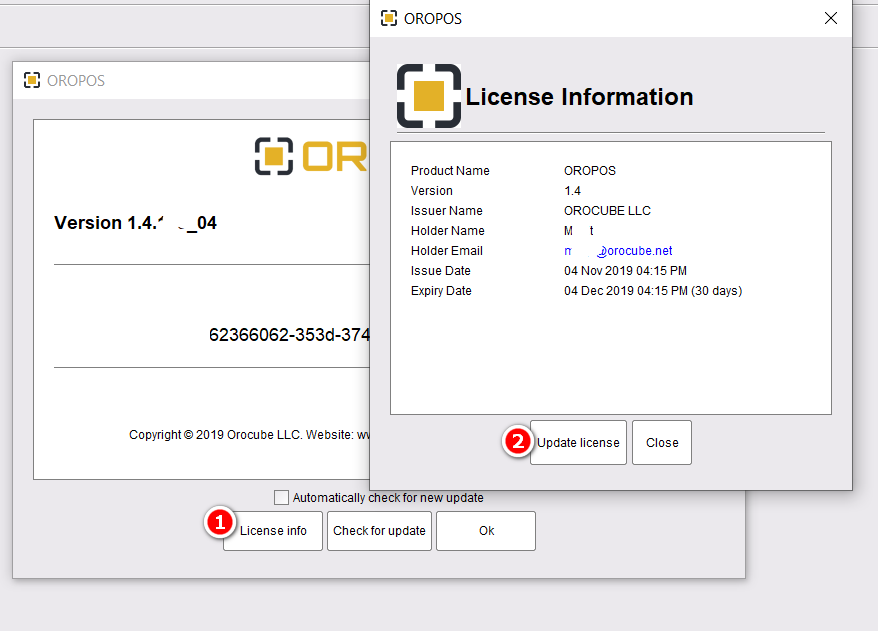Click the X to close License dialog
878x631 pixels.
(x=831, y=18)
